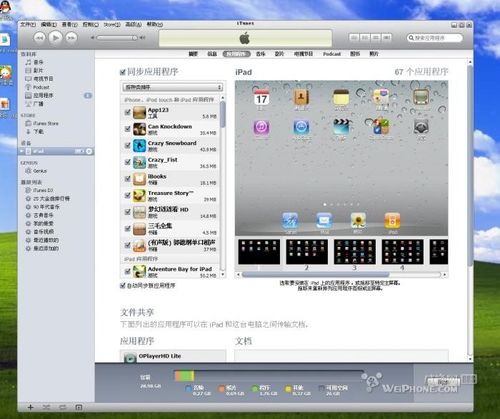Uncheck the App123 app checkbox
Viewport: 500px width, 419px height.
[x=127, y=112]
